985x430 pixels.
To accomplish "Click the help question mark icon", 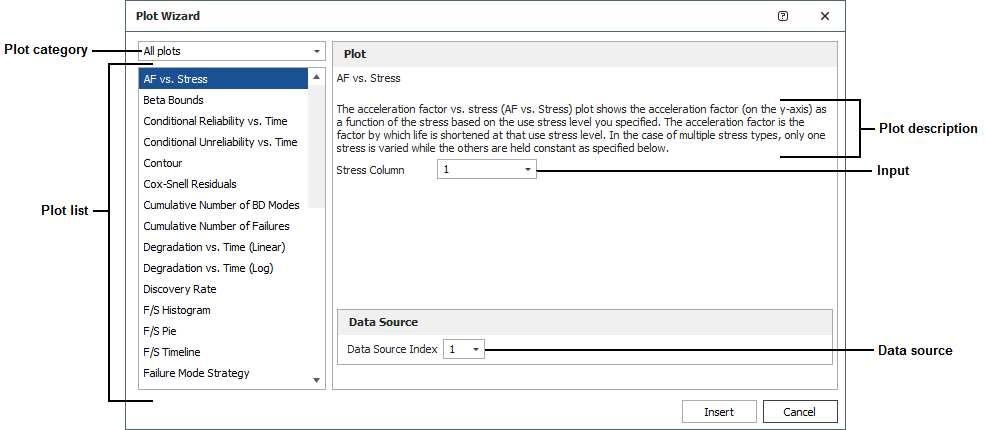I will 783,16.
